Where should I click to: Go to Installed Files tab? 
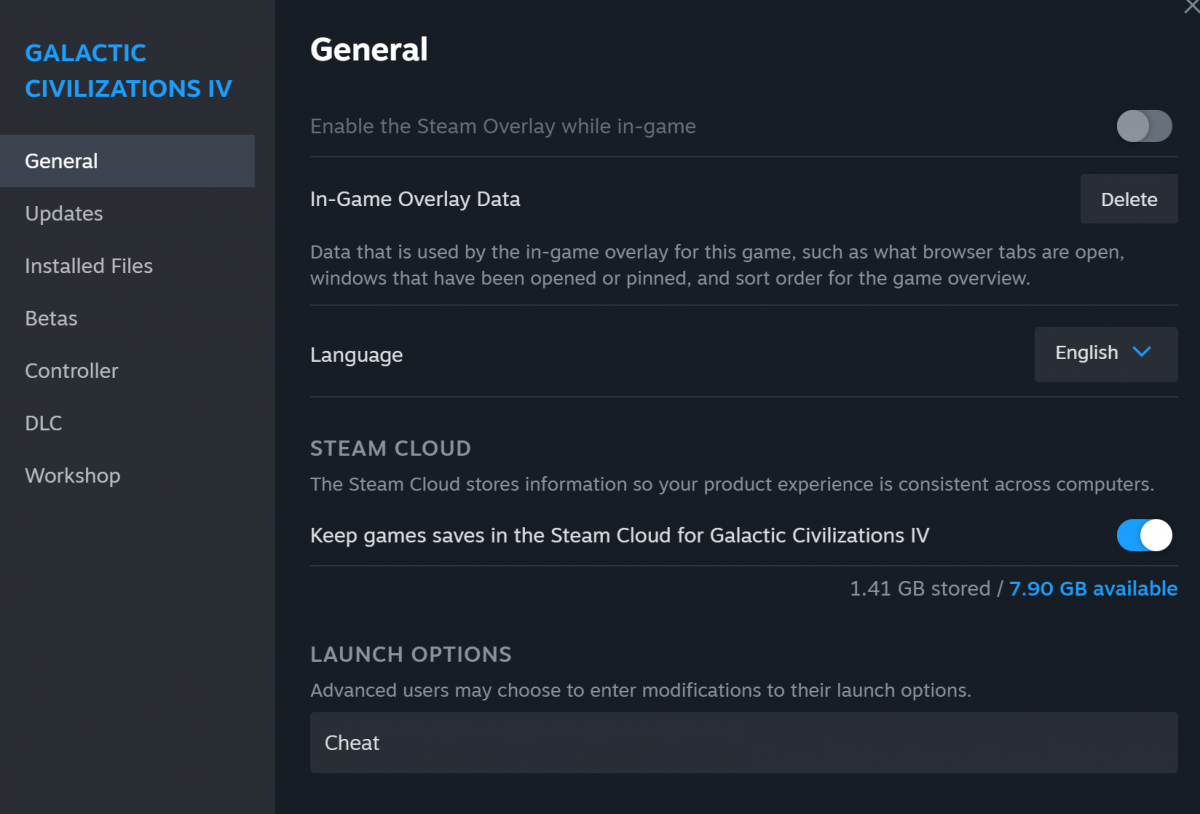(127, 266)
